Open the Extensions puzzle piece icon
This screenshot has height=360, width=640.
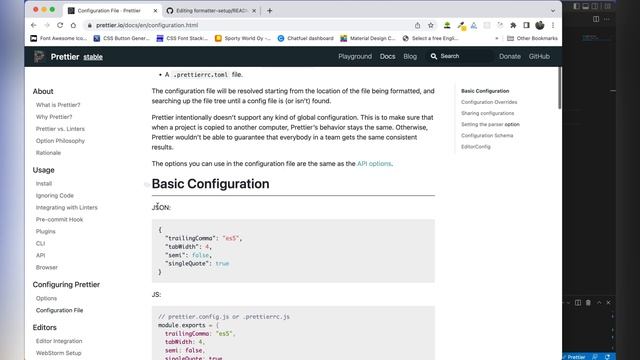click(513, 25)
